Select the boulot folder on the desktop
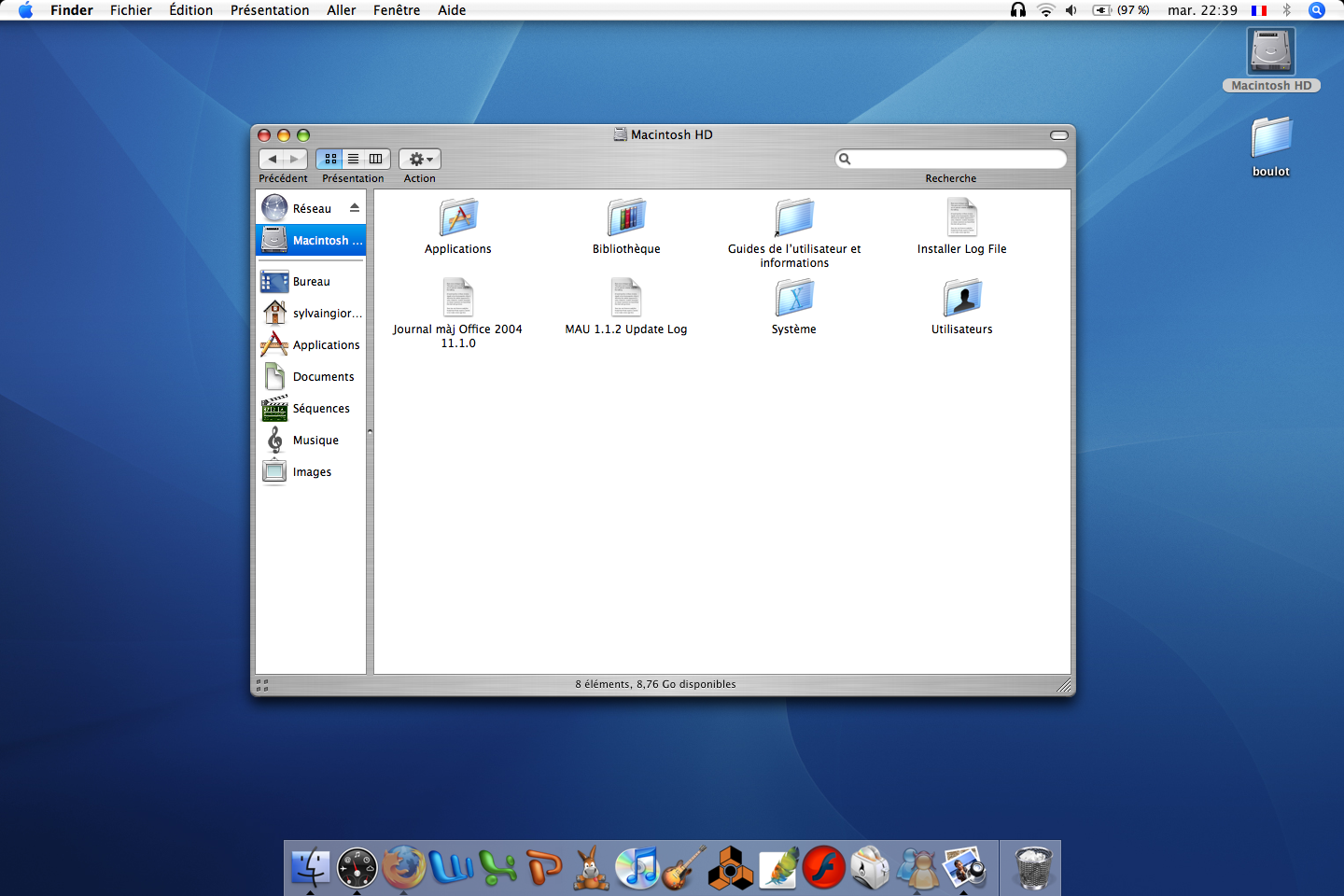 [x=1271, y=137]
